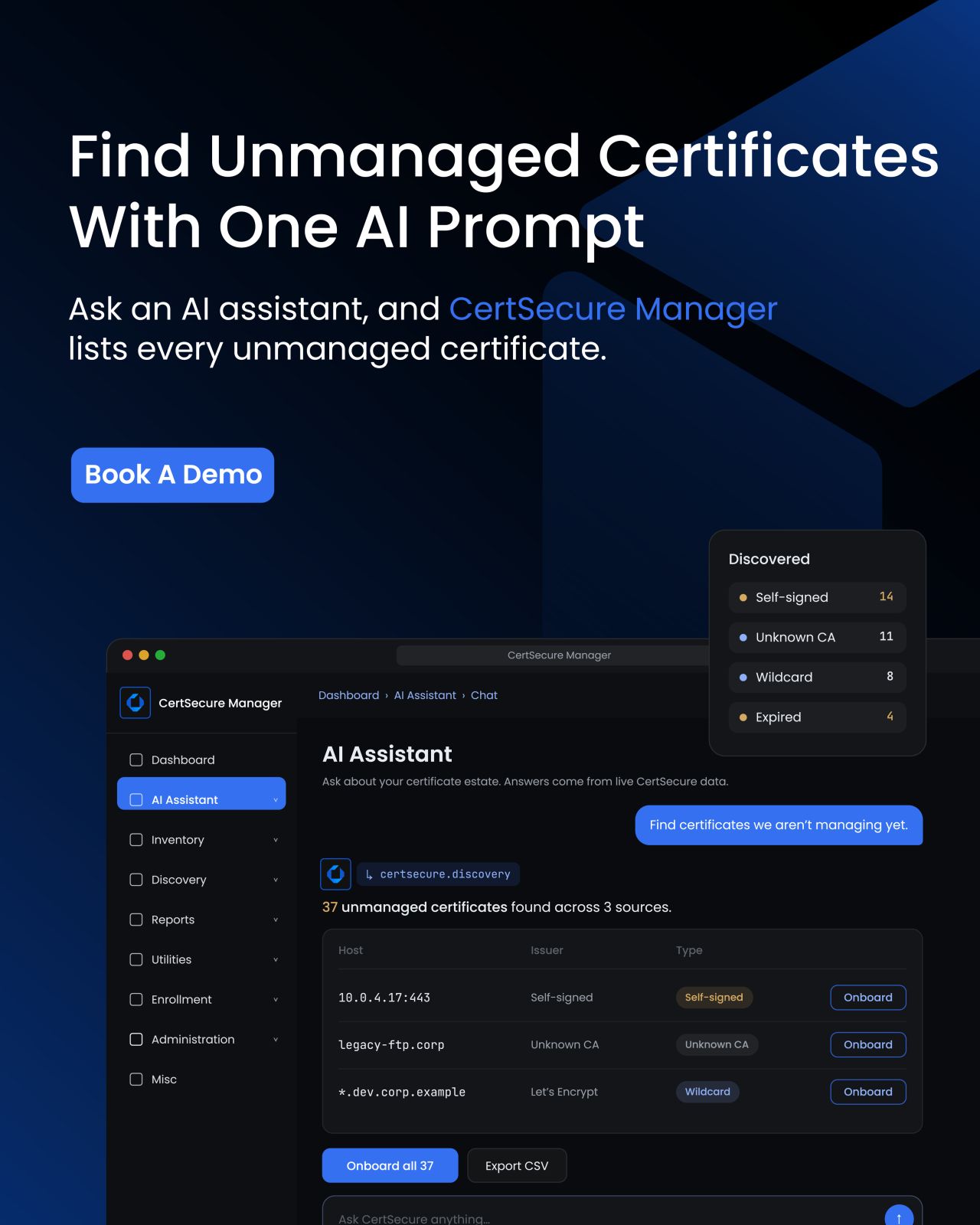Click the Misc sidebar icon
The height and width of the screenshot is (1225, 980).
[136, 1079]
